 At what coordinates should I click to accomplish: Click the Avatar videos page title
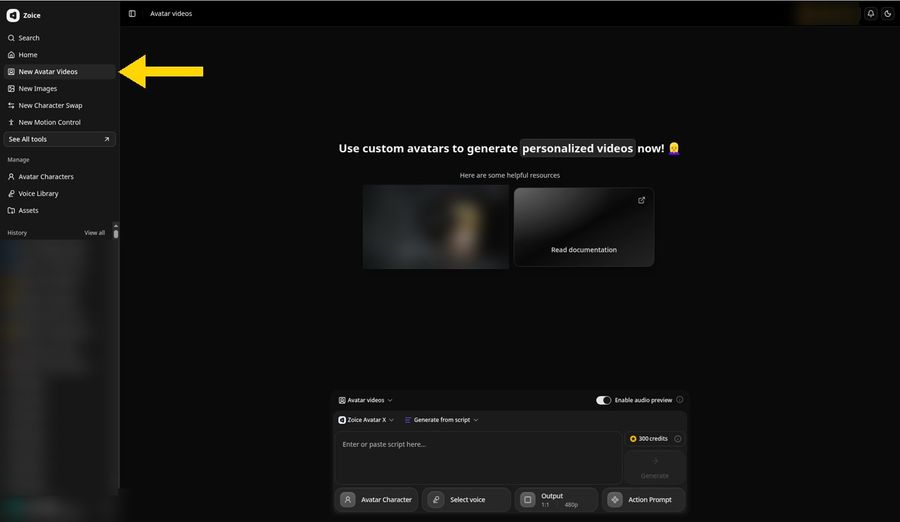171,14
